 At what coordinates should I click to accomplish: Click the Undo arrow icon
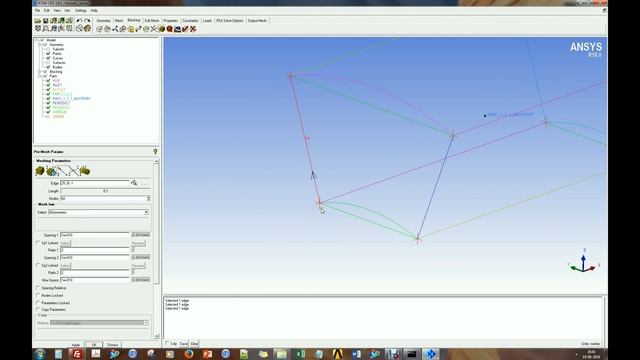click(80, 21)
